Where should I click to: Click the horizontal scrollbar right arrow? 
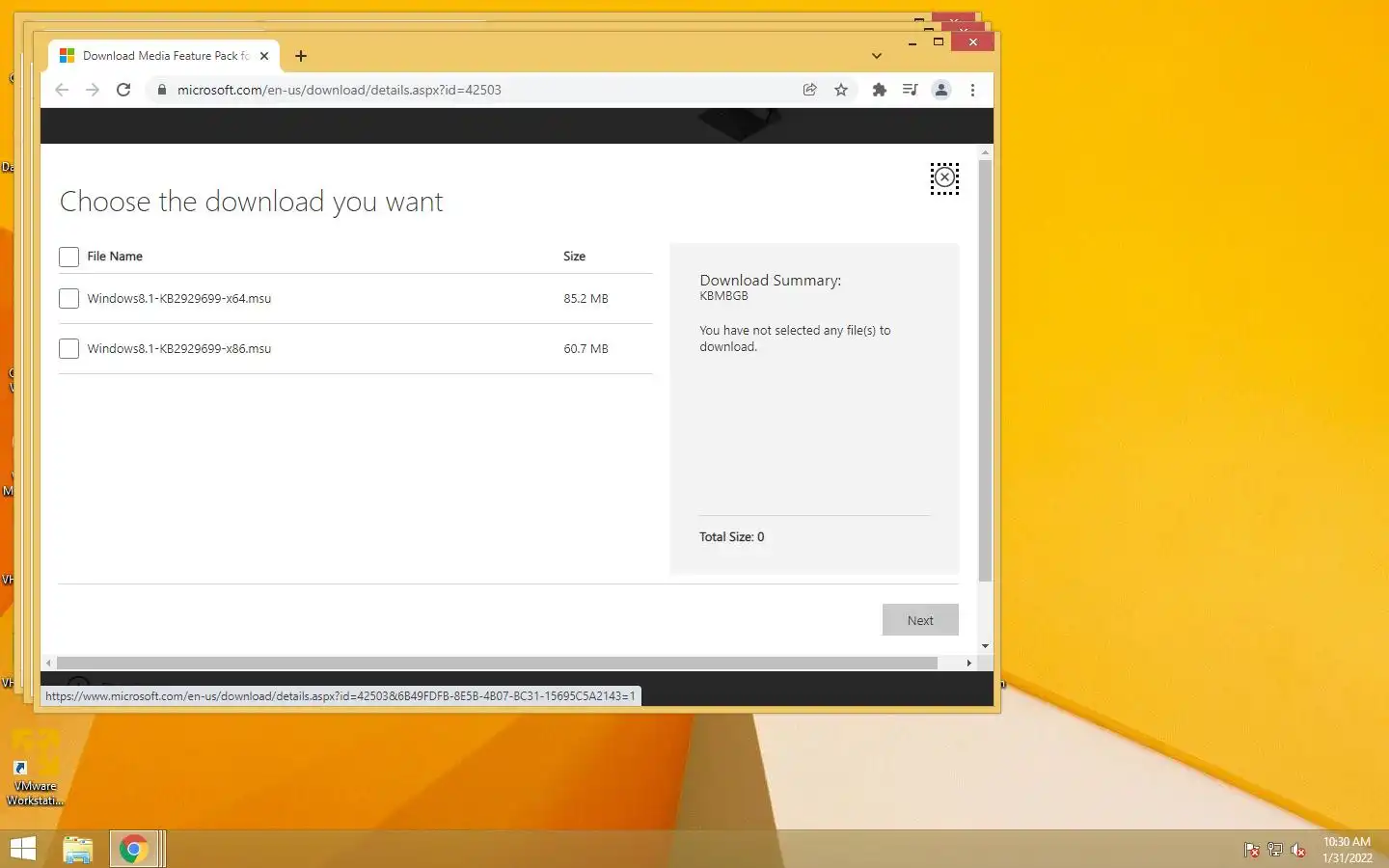(x=968, y=664)
